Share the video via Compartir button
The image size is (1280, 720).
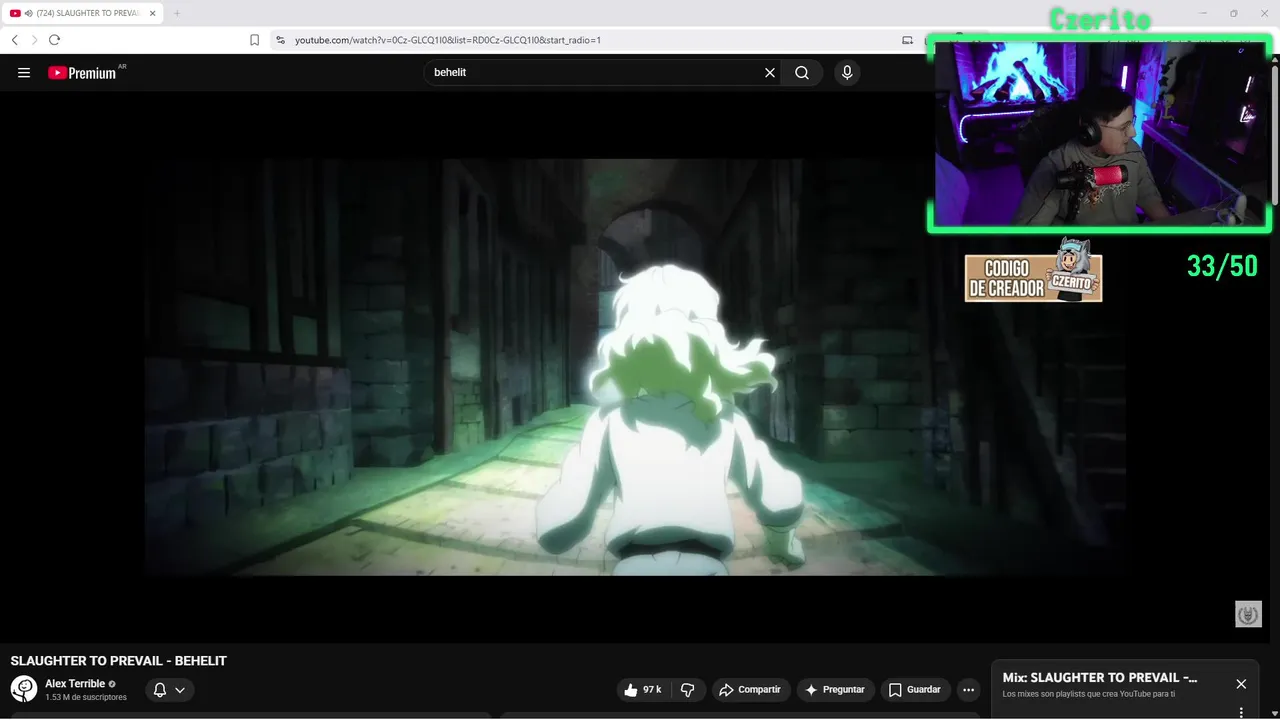point(750,690)
